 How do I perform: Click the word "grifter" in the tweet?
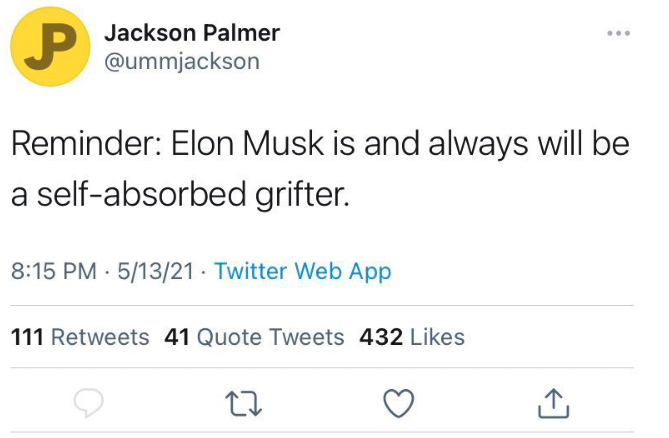point(304,192)
